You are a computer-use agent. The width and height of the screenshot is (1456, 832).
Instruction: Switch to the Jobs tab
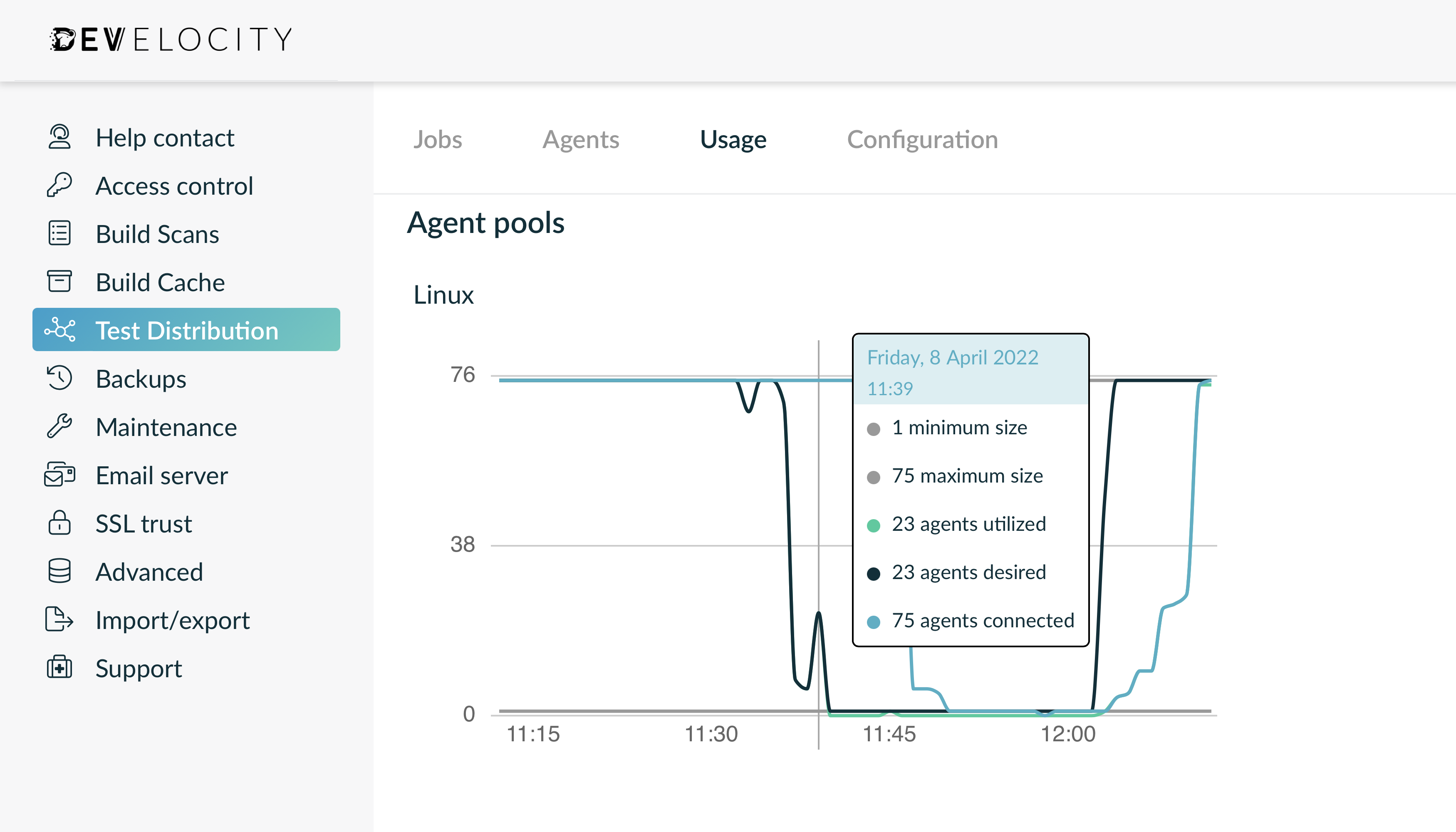pyautogui.click(x=438, y=139)
